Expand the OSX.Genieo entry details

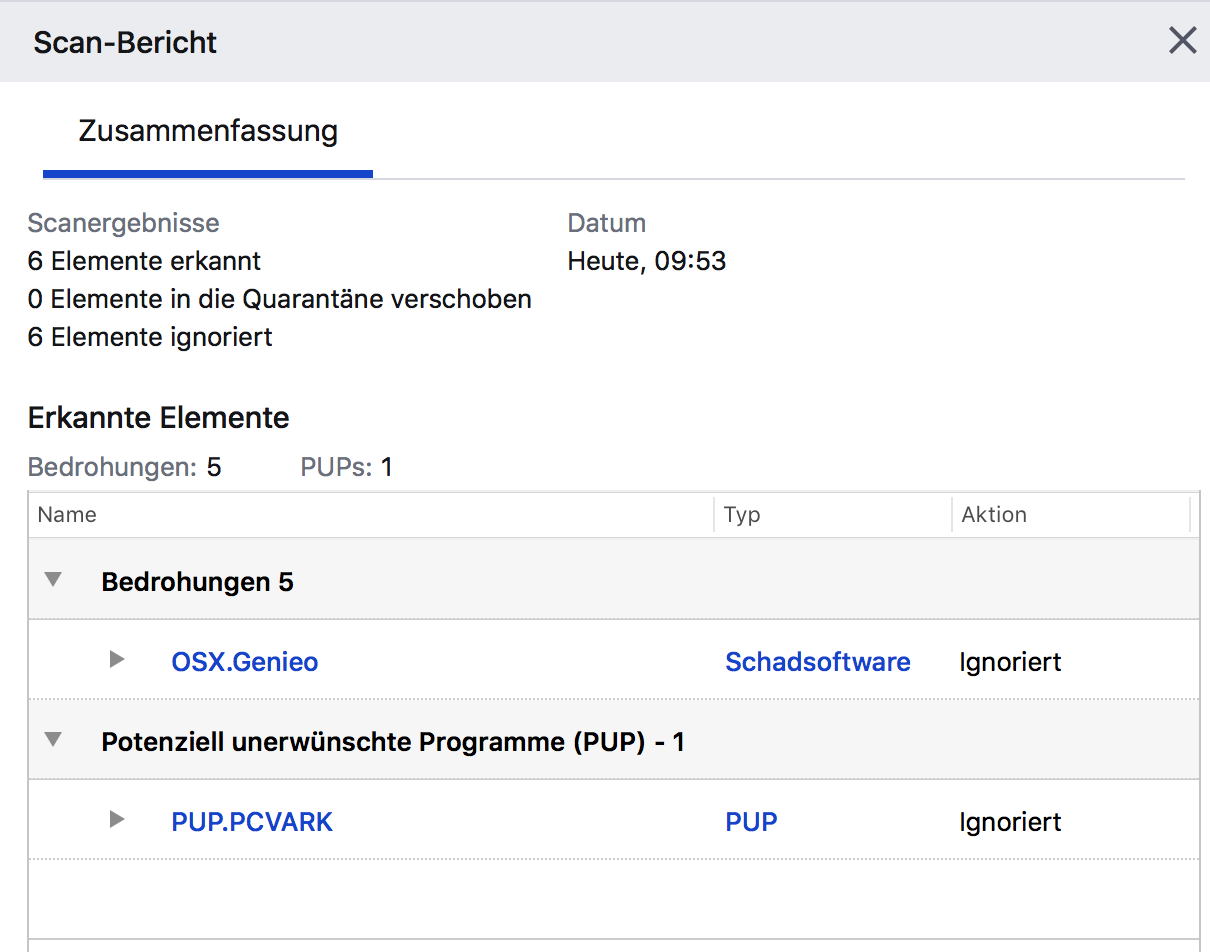[x=117, y=660]
